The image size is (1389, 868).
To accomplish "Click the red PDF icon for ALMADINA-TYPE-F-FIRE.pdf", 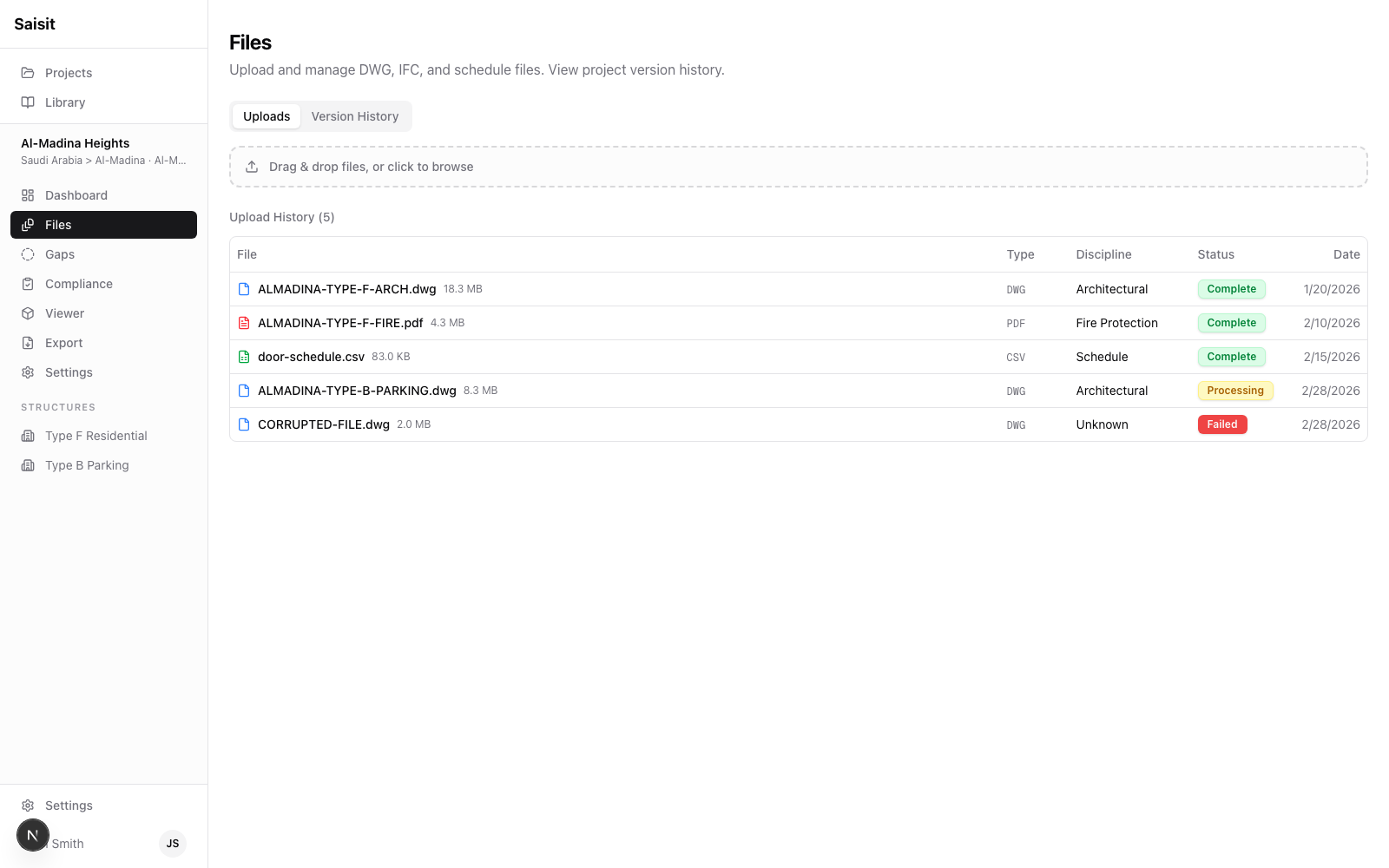I will pyautogui.click(x=244, y=323).
